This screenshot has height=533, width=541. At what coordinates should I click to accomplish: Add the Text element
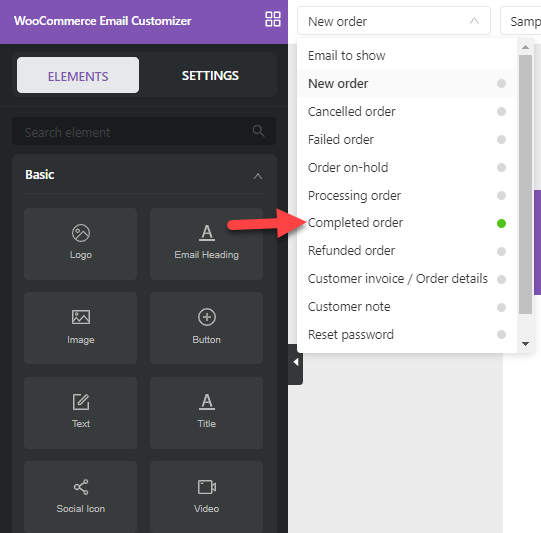[80, 413]
